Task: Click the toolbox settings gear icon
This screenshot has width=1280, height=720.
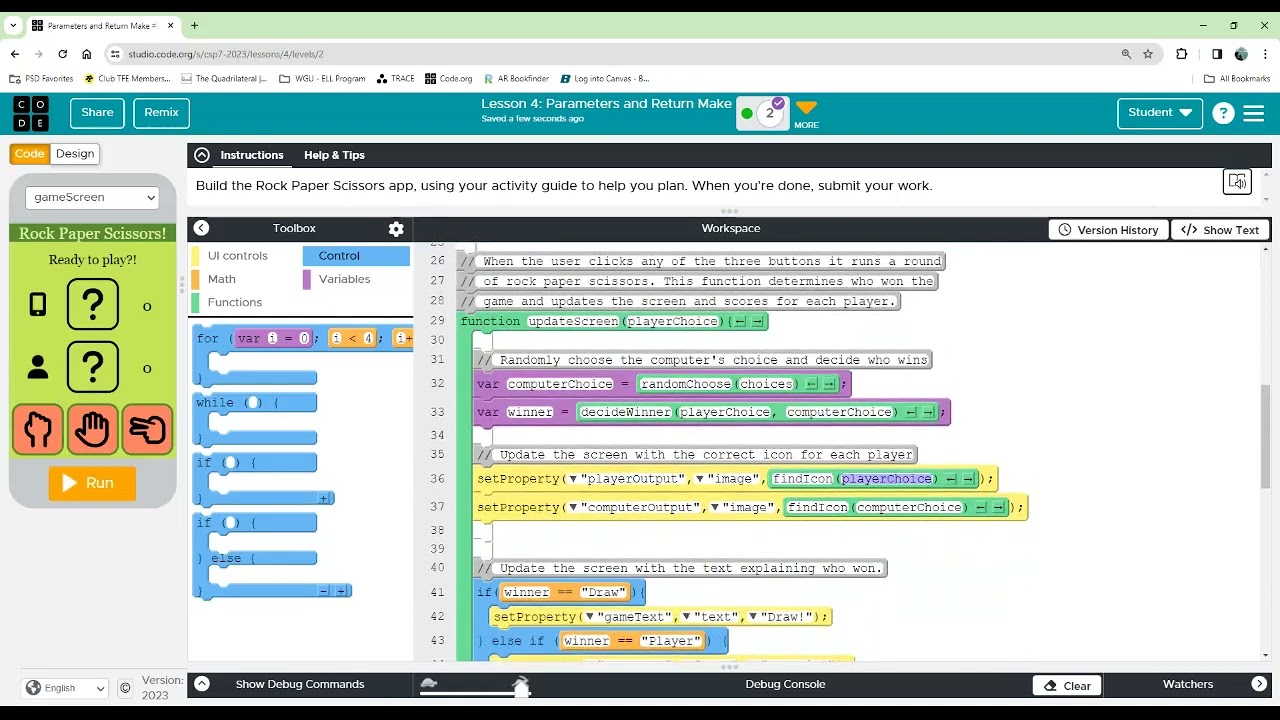Action: click(x=396, y=229)
